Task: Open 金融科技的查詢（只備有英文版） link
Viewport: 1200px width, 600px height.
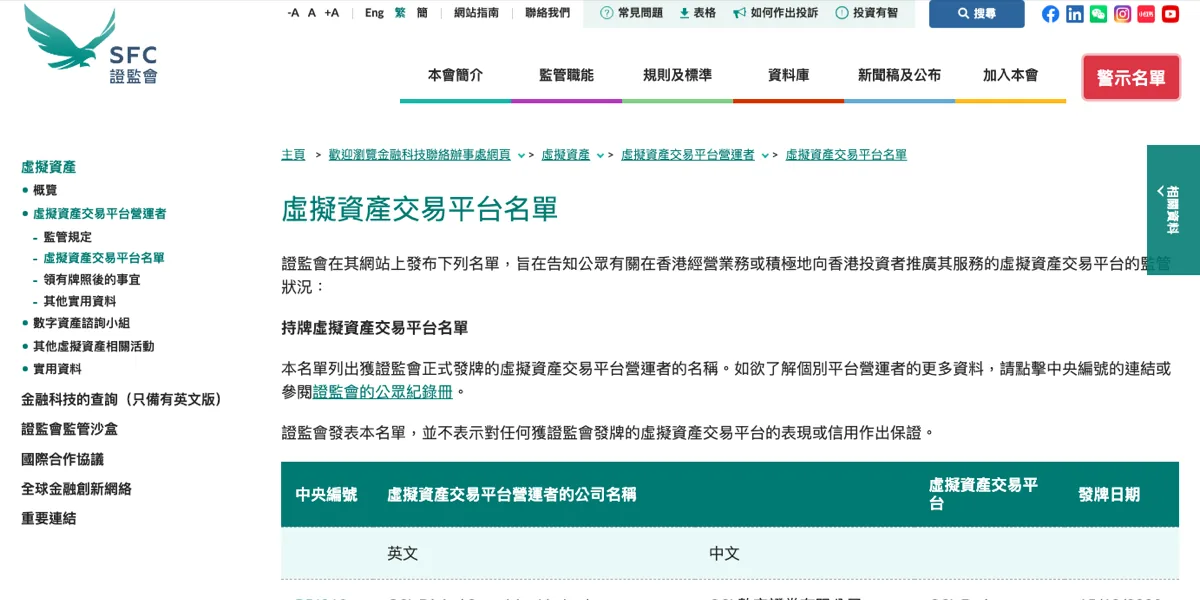Action: pos(121,399)
